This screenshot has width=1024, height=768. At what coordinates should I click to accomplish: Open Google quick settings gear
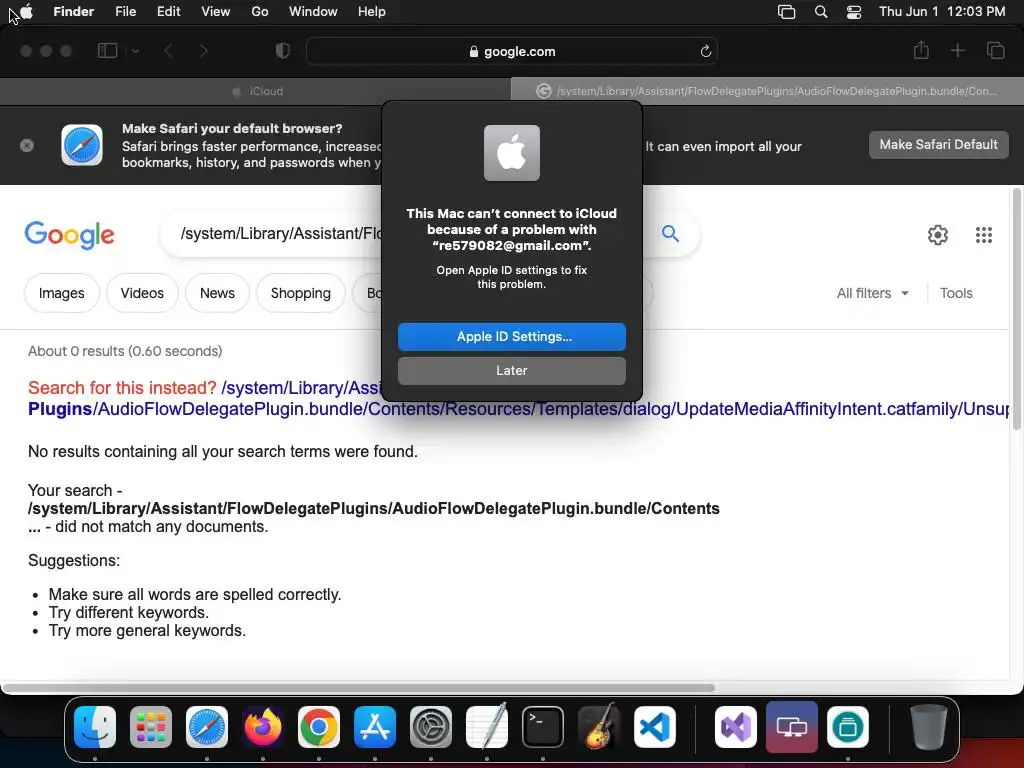coord(938,234)
